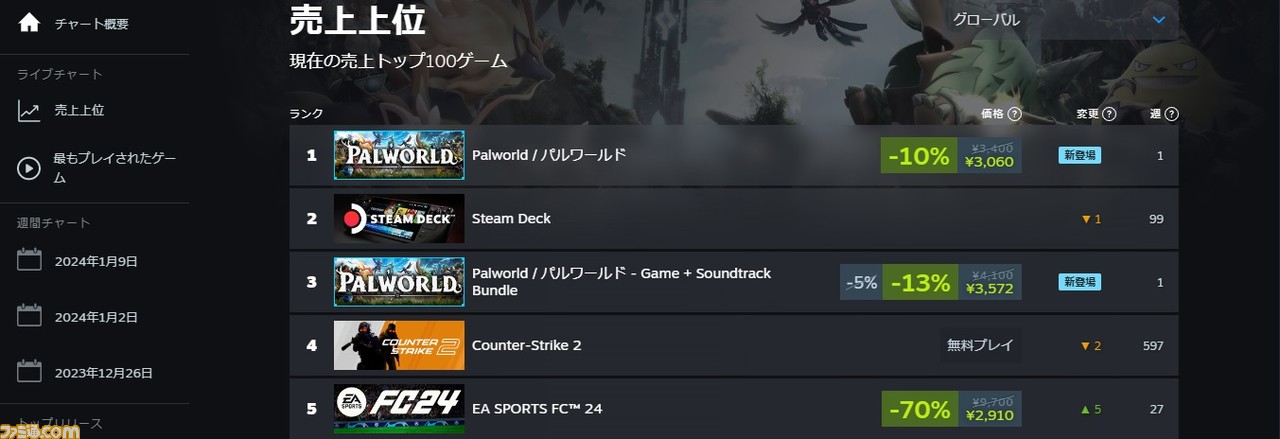Click the EA SPORTS FC 24 thumbnail
This screenshot has height=439, width=1280.
point(399,409)
